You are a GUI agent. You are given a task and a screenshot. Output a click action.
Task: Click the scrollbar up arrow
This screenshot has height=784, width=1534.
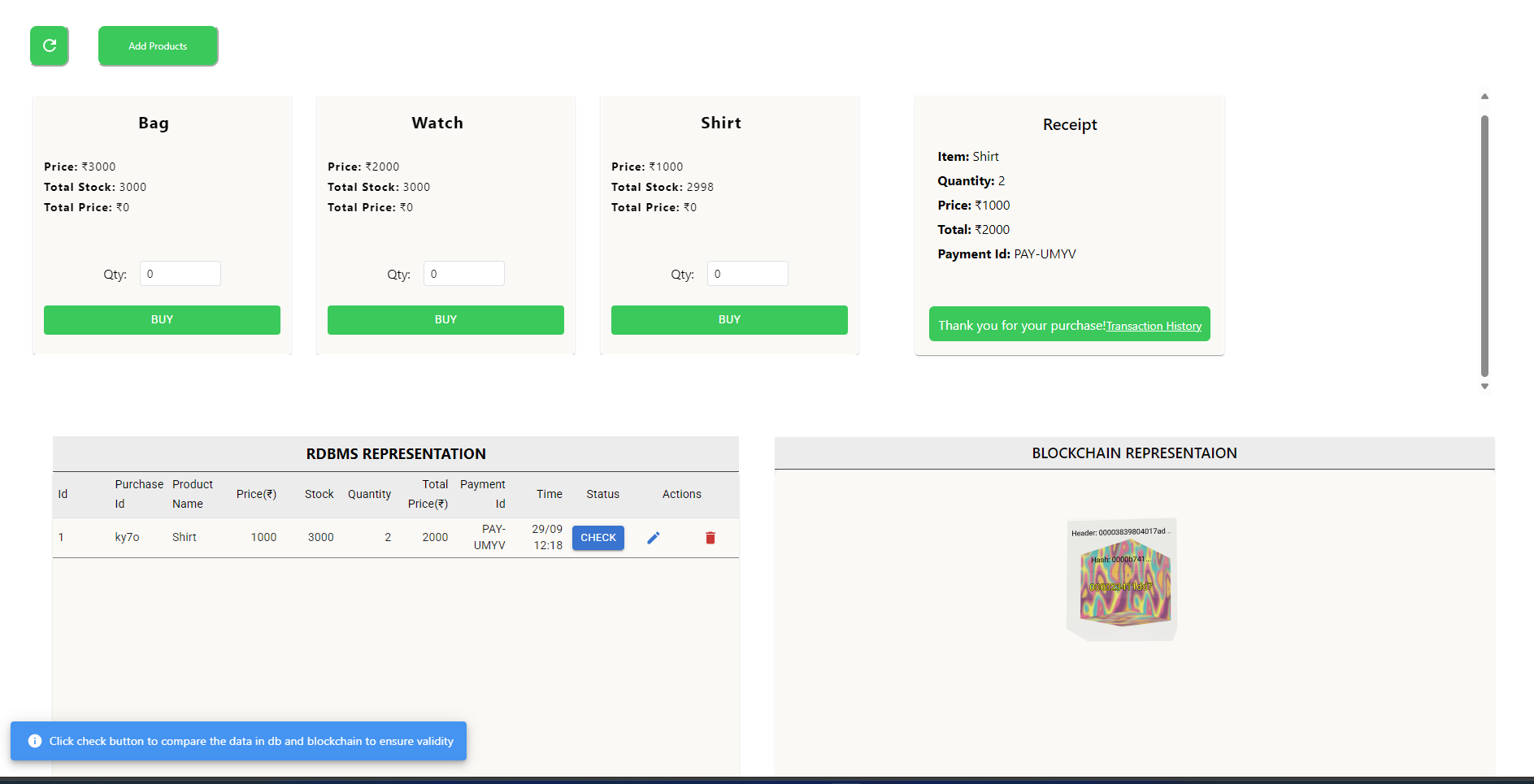click(x=1484, y=97)
